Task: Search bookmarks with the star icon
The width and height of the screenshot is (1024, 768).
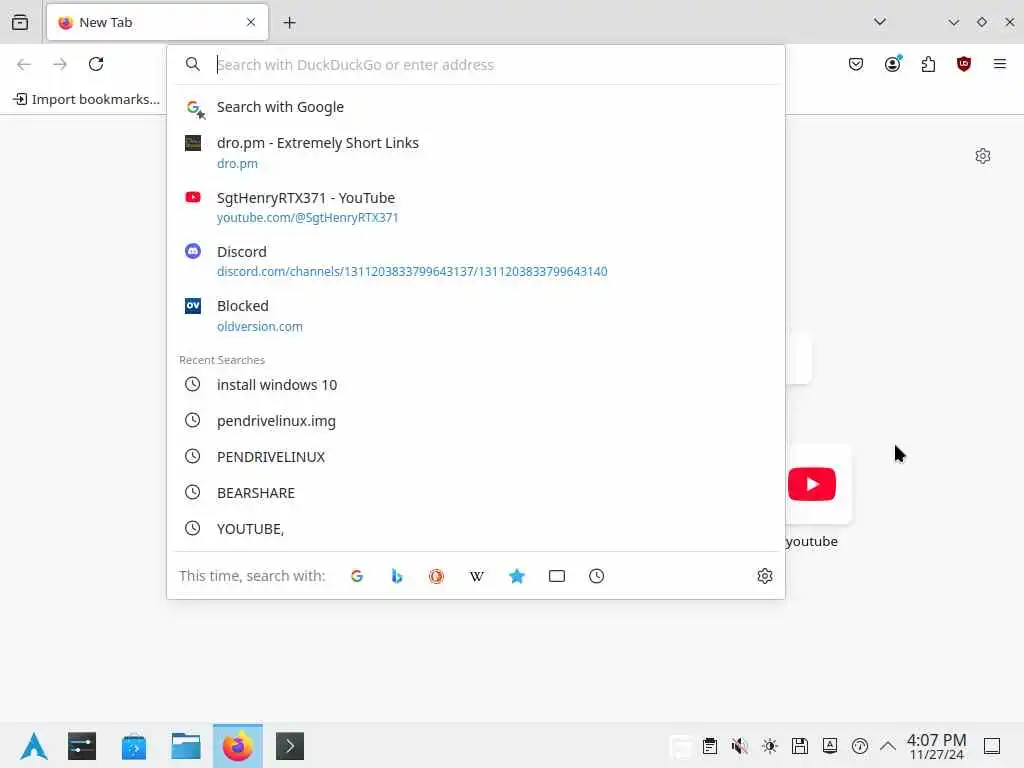Action: tap(517, 576)
